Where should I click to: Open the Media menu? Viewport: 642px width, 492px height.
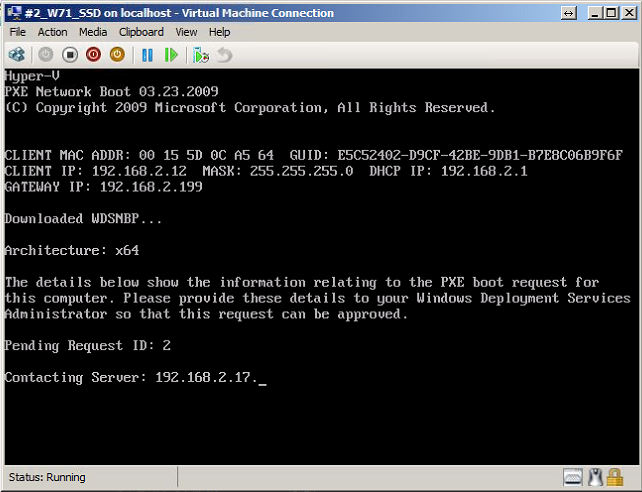coord(93,32)
